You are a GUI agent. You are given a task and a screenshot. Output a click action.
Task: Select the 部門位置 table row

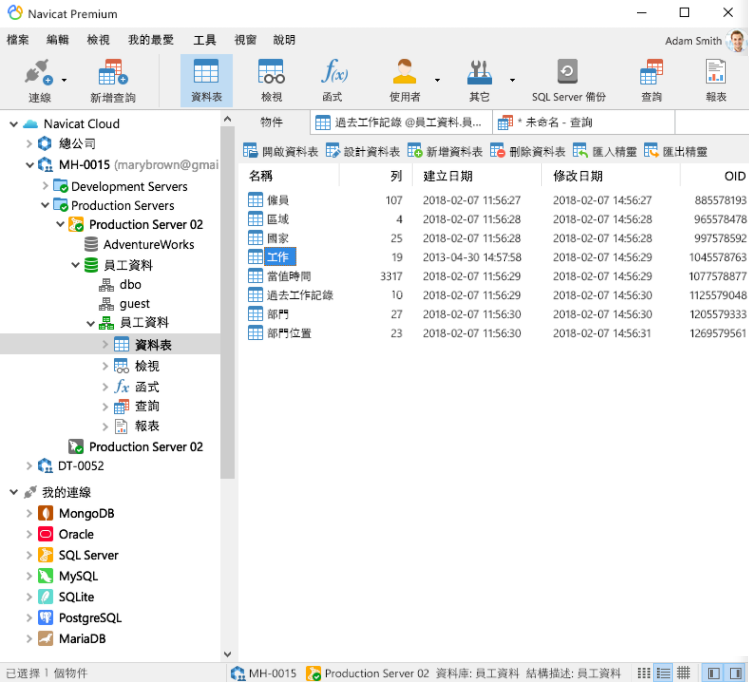[494, 333]
